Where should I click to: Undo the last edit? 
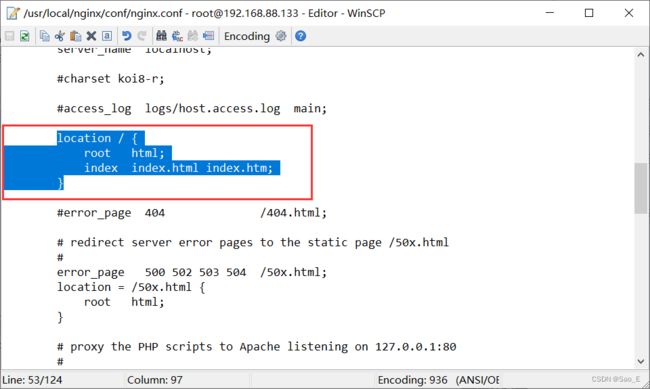point(126,36)
